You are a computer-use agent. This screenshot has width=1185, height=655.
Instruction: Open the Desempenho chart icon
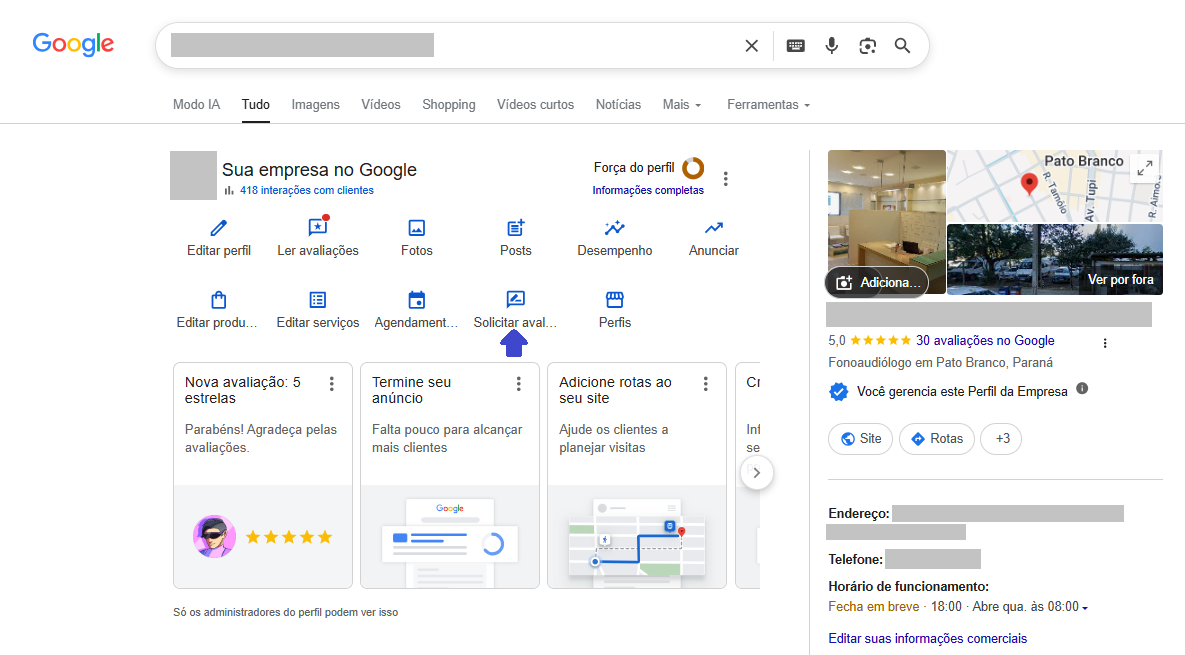coord(614,227)
